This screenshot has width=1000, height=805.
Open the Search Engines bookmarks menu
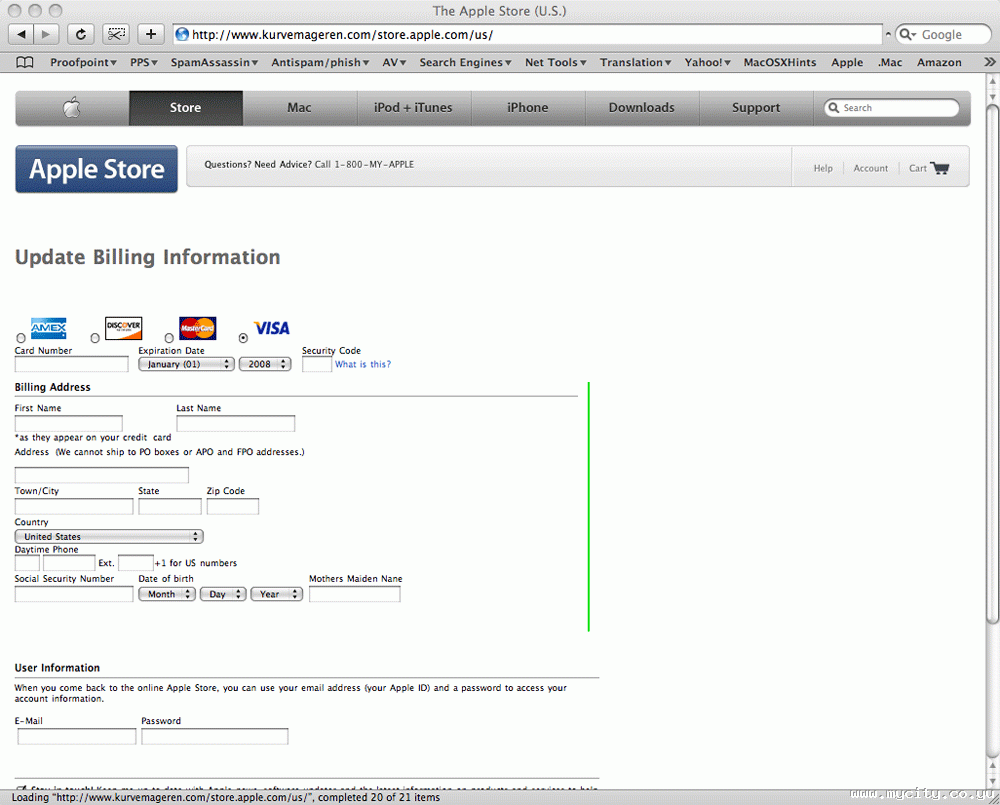465,63
